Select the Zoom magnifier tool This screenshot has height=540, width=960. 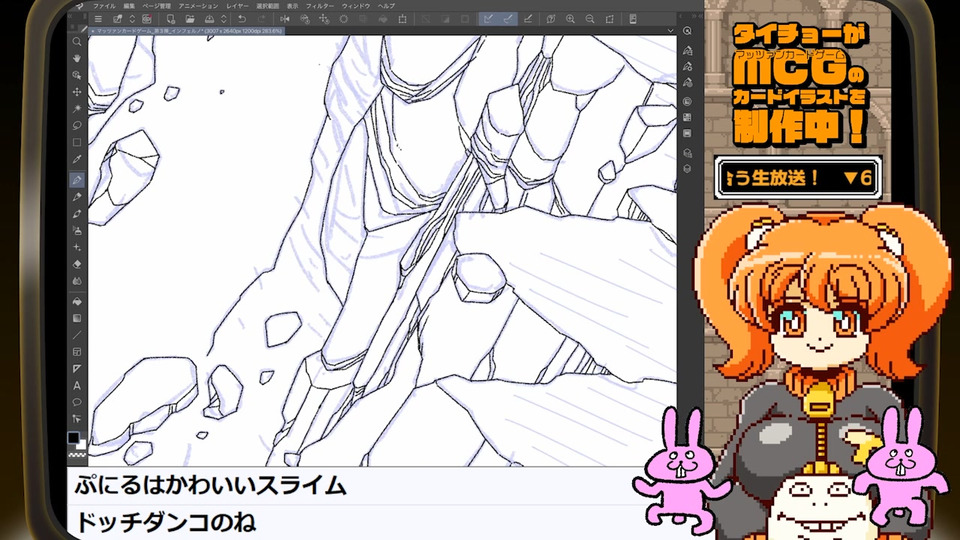[77, 42]
